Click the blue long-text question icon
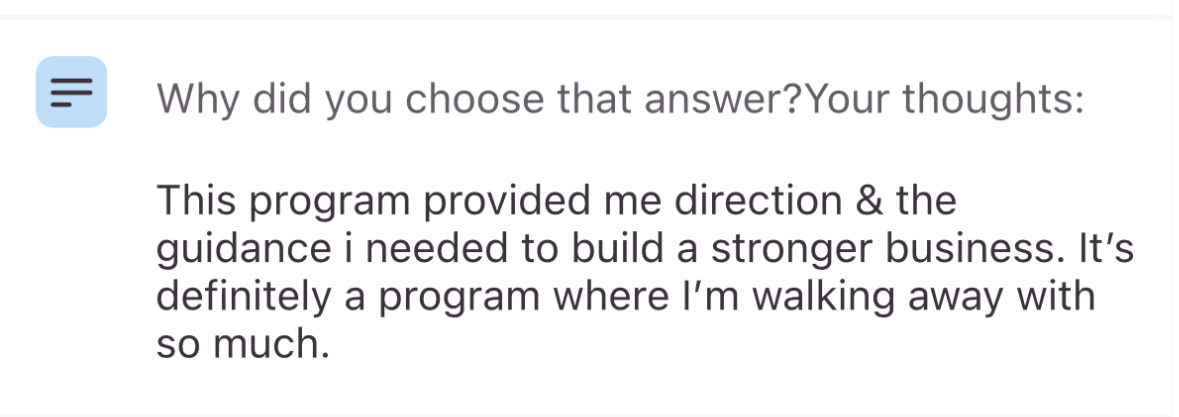Viewport: 1179px width, 417px height. (71, 92)
